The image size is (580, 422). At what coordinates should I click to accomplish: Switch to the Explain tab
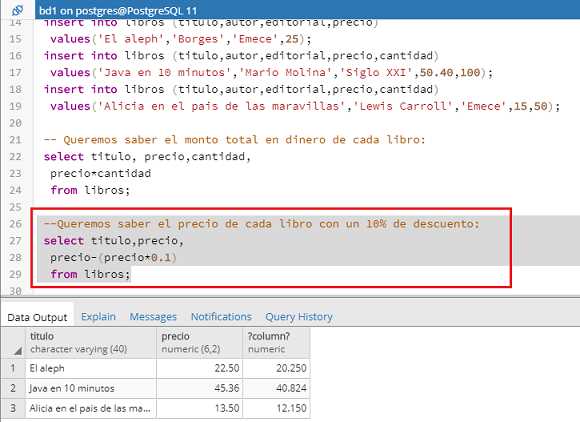(98, 317)
